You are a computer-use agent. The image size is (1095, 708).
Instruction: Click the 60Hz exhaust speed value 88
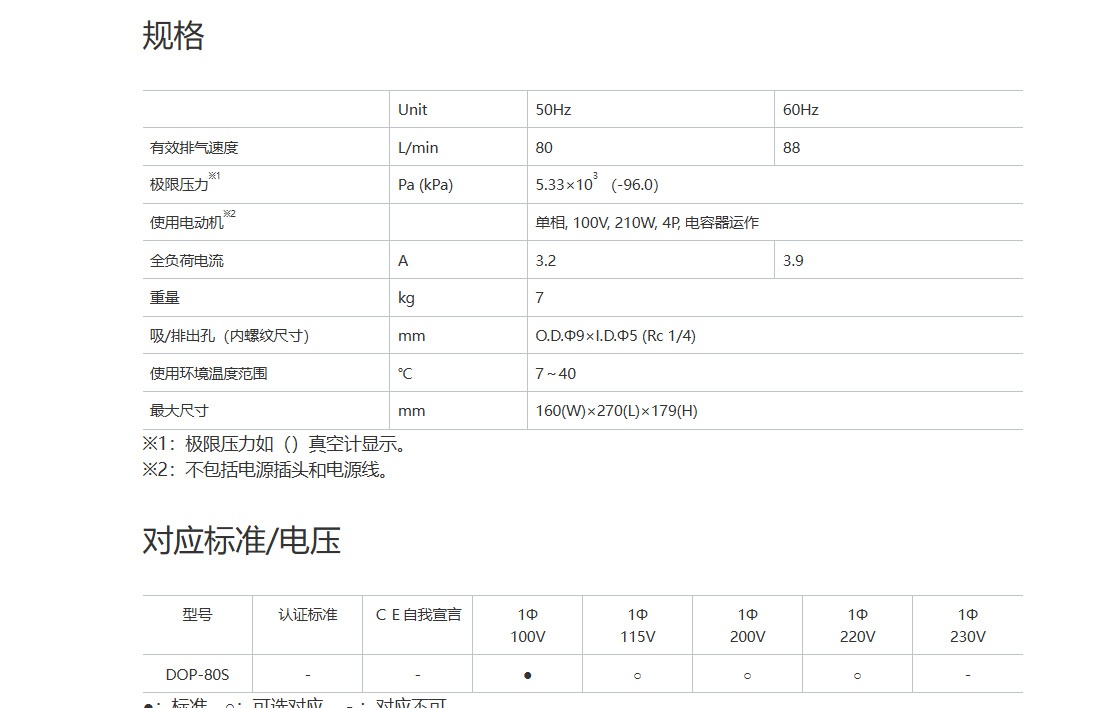791,148
